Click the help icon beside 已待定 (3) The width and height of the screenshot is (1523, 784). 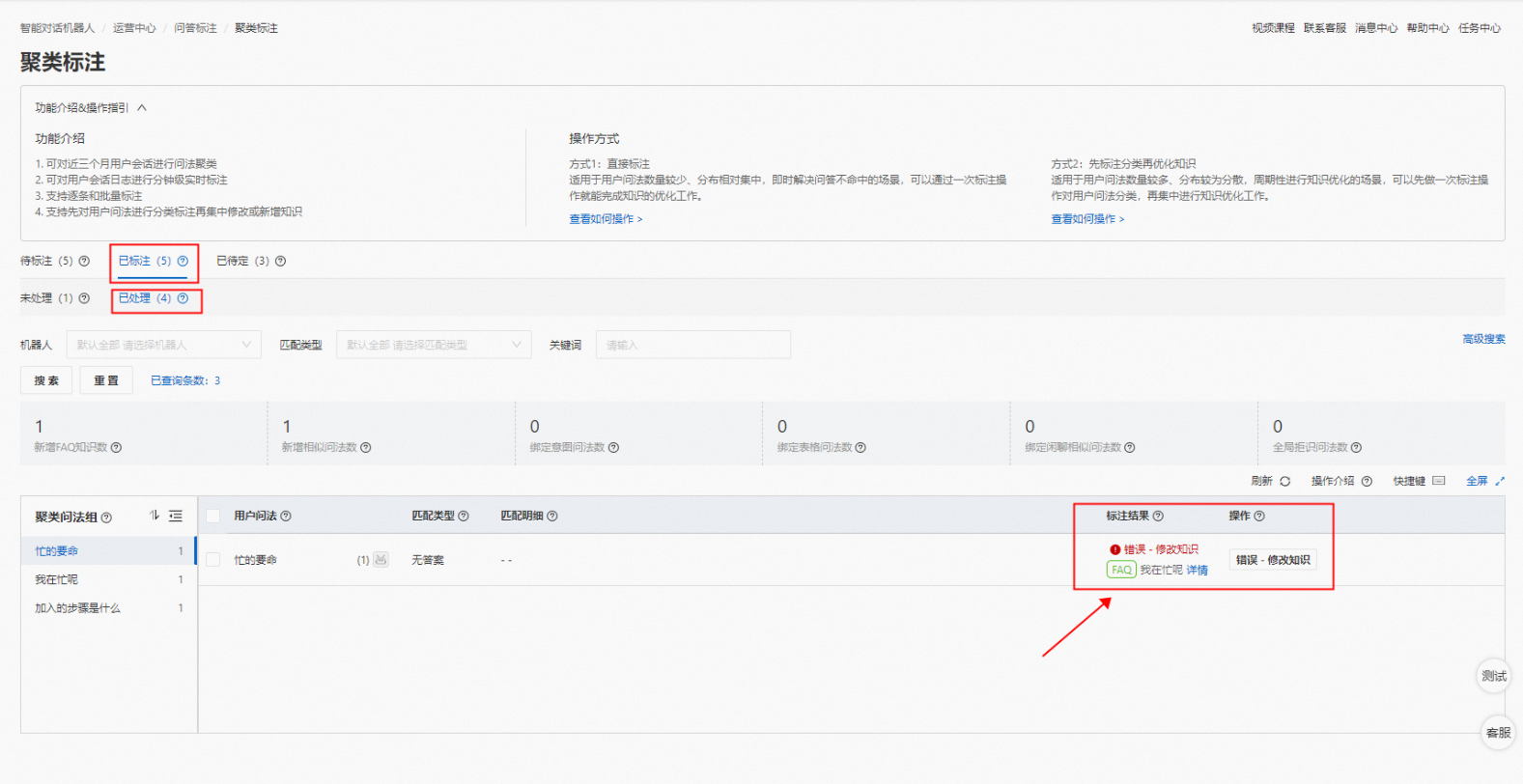click(280, 261)
